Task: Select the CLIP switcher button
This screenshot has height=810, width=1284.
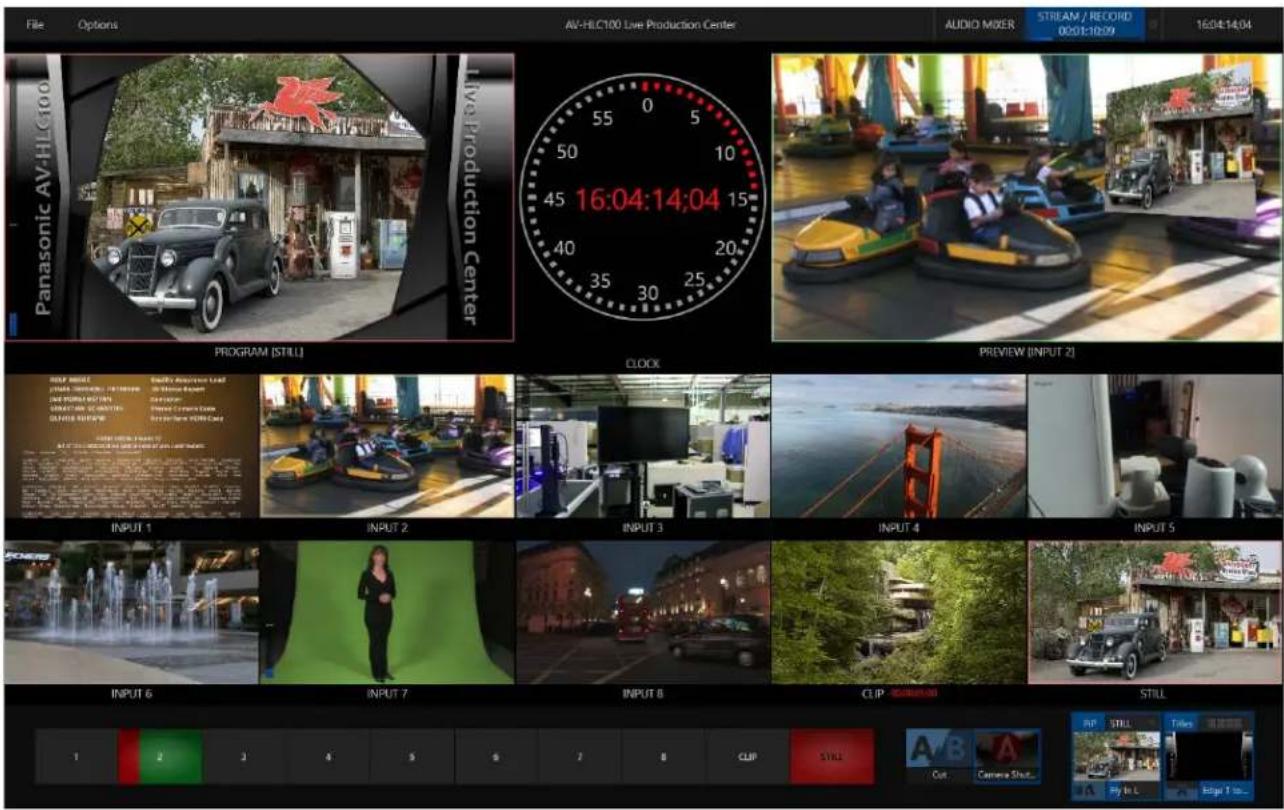Action: coord(748,757)
